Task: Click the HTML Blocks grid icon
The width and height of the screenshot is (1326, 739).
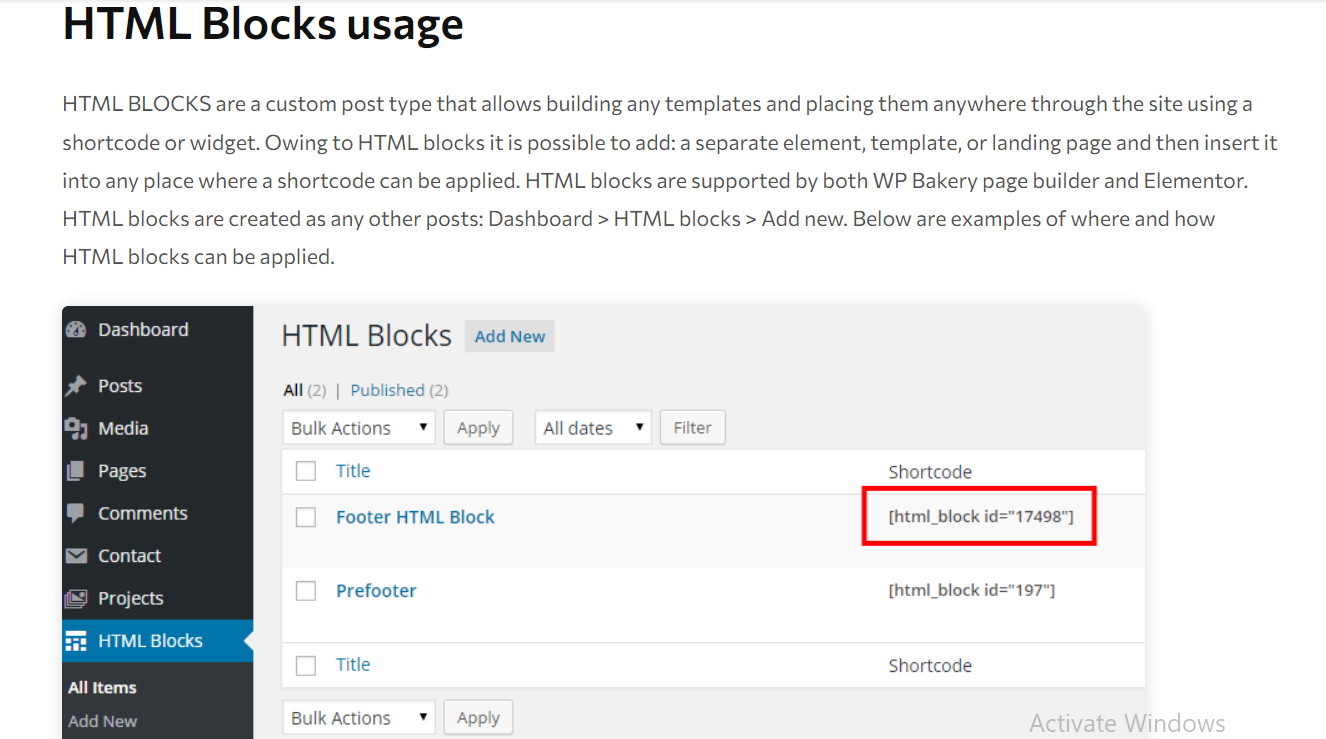Action: (76, 641)
